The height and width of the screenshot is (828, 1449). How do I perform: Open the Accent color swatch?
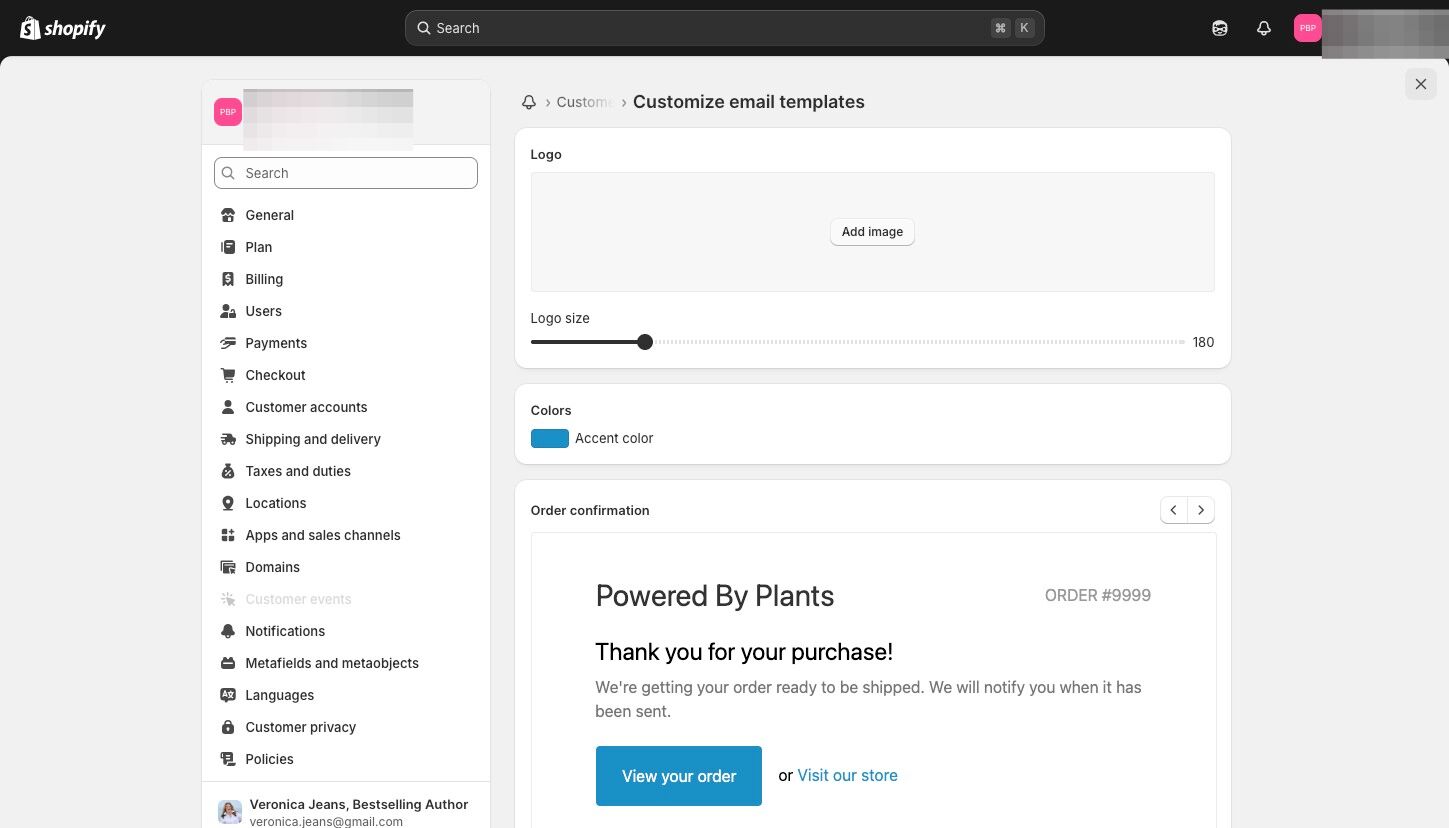[x=550, y=438]
